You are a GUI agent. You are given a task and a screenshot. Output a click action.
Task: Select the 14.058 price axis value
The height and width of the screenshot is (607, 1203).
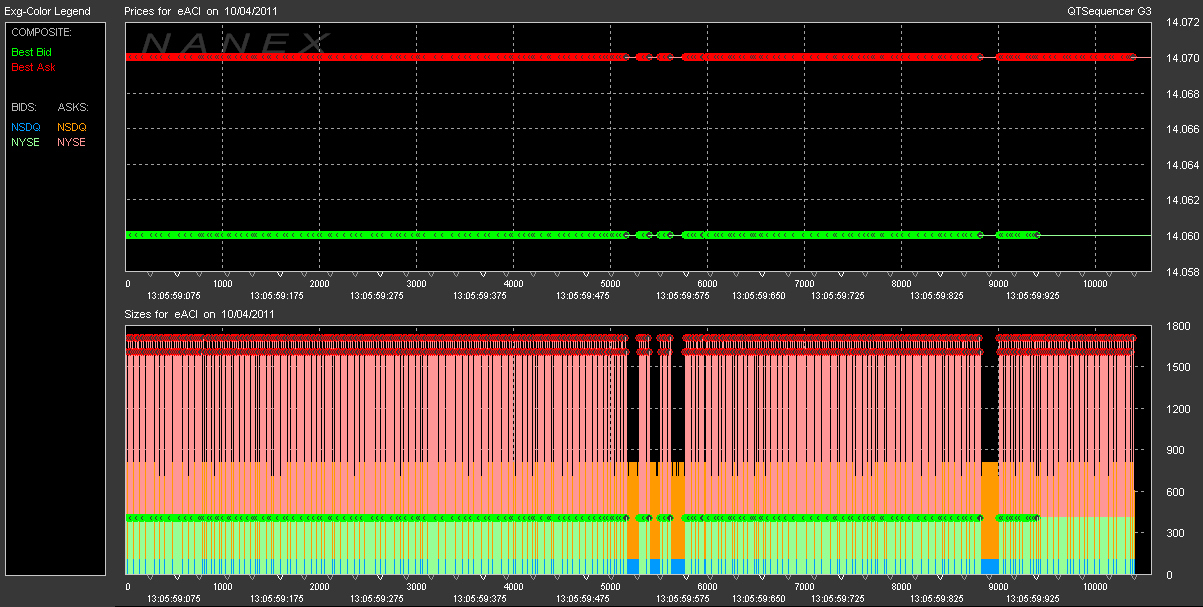point(1183,272)
